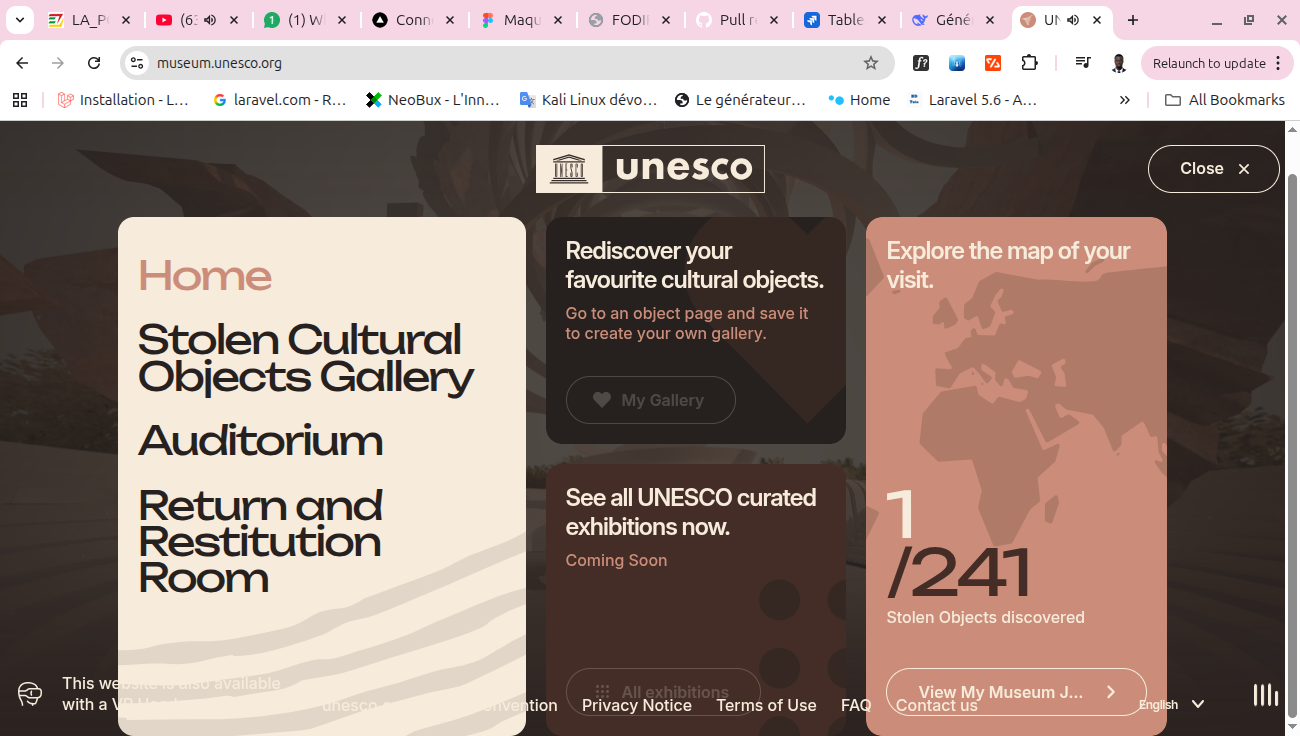Switch to the Table tab
This screenshot has height=736, width=1300.
(846, 20)
